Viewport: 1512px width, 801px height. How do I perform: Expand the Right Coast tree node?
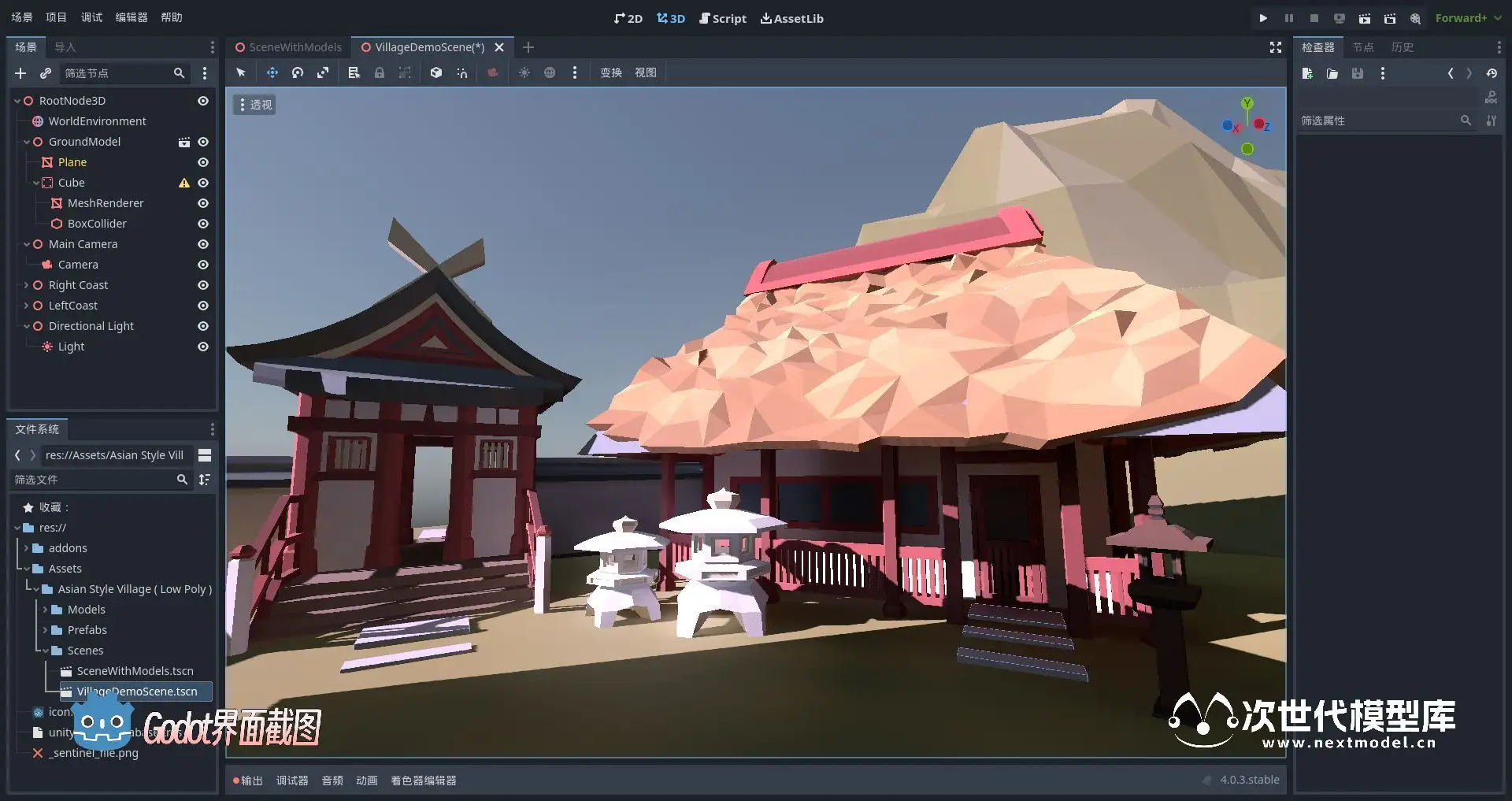click(26, 285)
